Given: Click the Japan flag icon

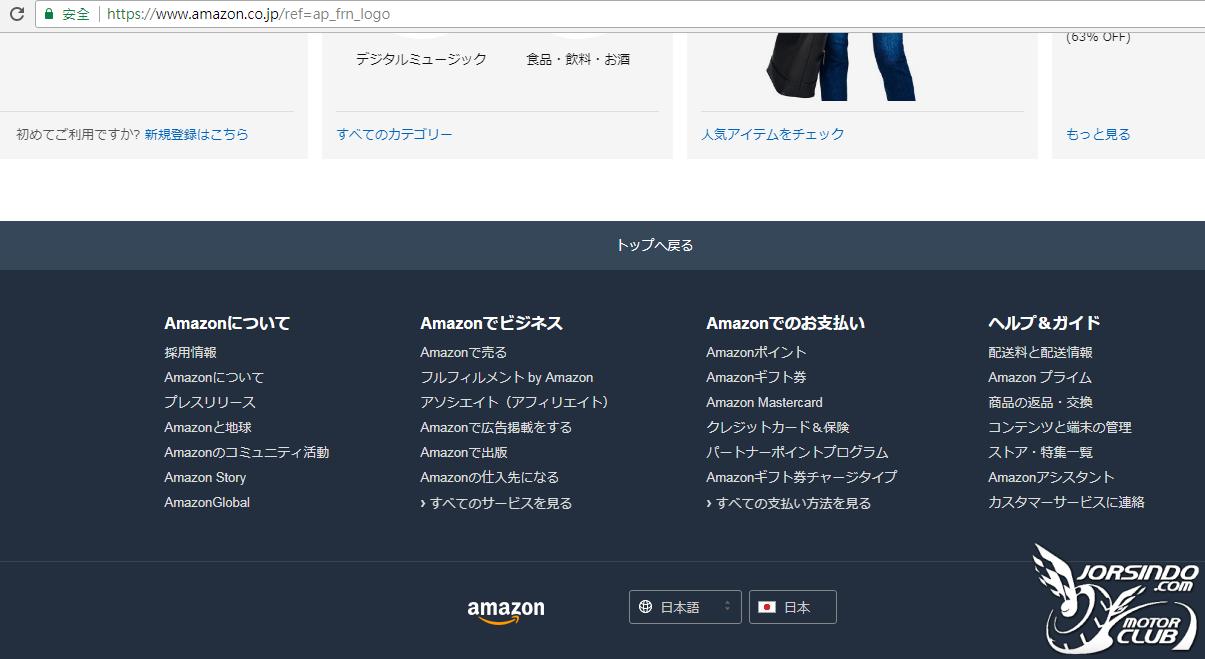Looking at the screenshot, I should coord(766,606).
